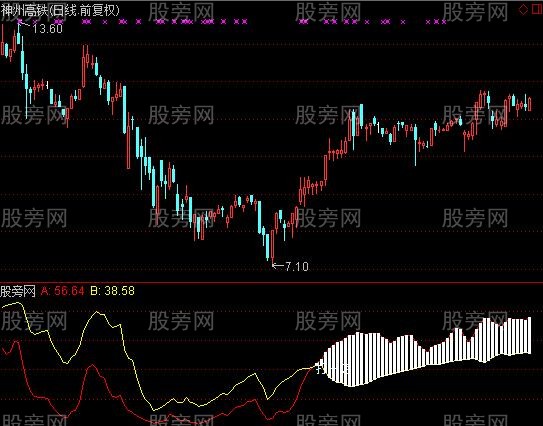
Task: Click the indicator value A: 56.64
Action: pyautogui.click(x=63, y=291)
